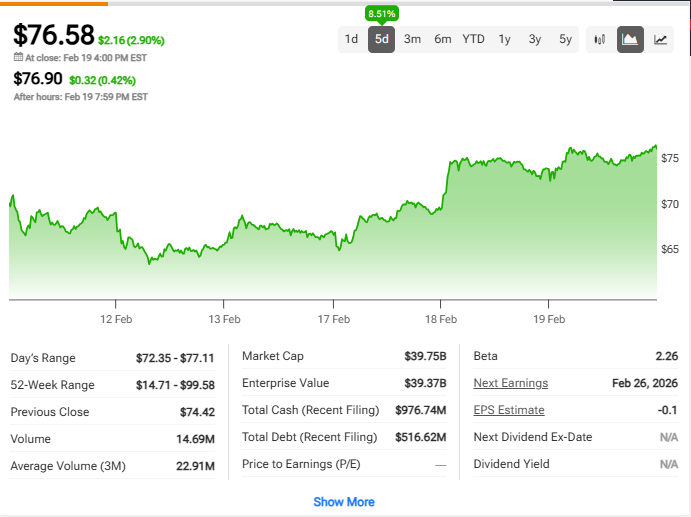Open the Next Earnings link
This screenshot has height=517, width=691.
click(510, 383)
